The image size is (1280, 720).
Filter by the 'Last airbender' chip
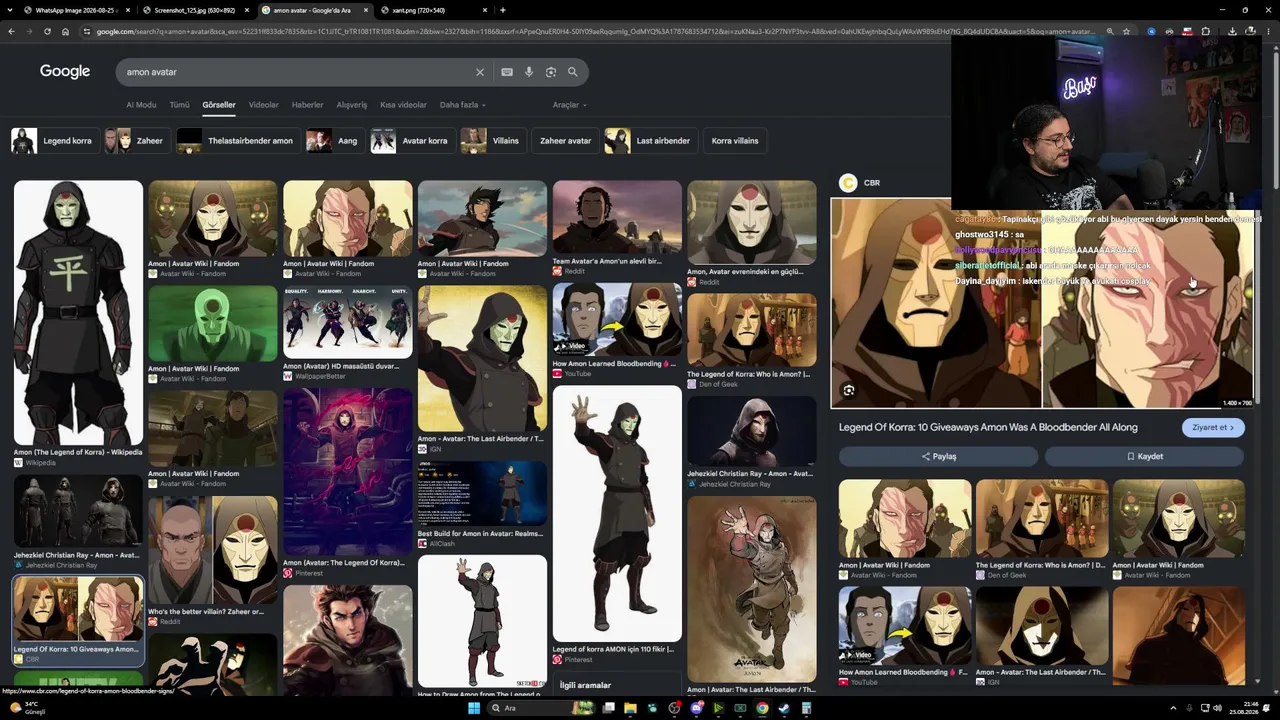tap(650, 141)
